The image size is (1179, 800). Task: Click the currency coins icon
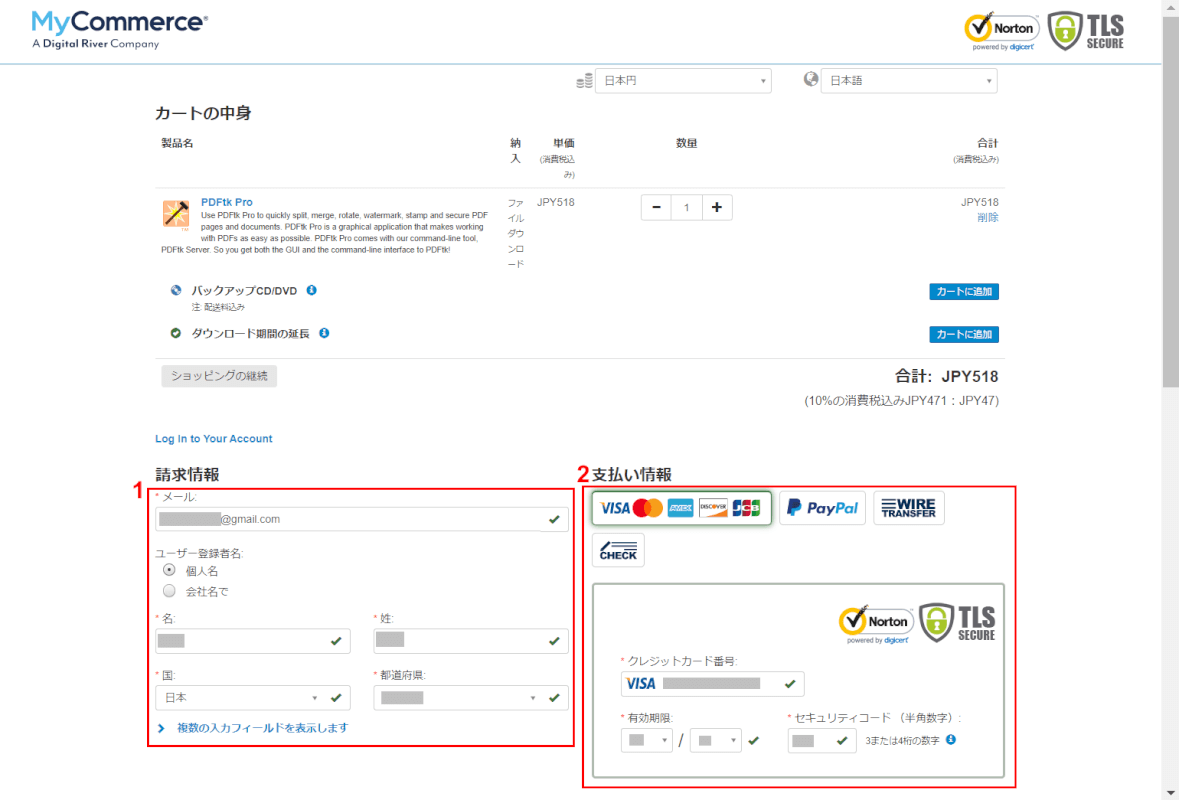click(584, 80)
